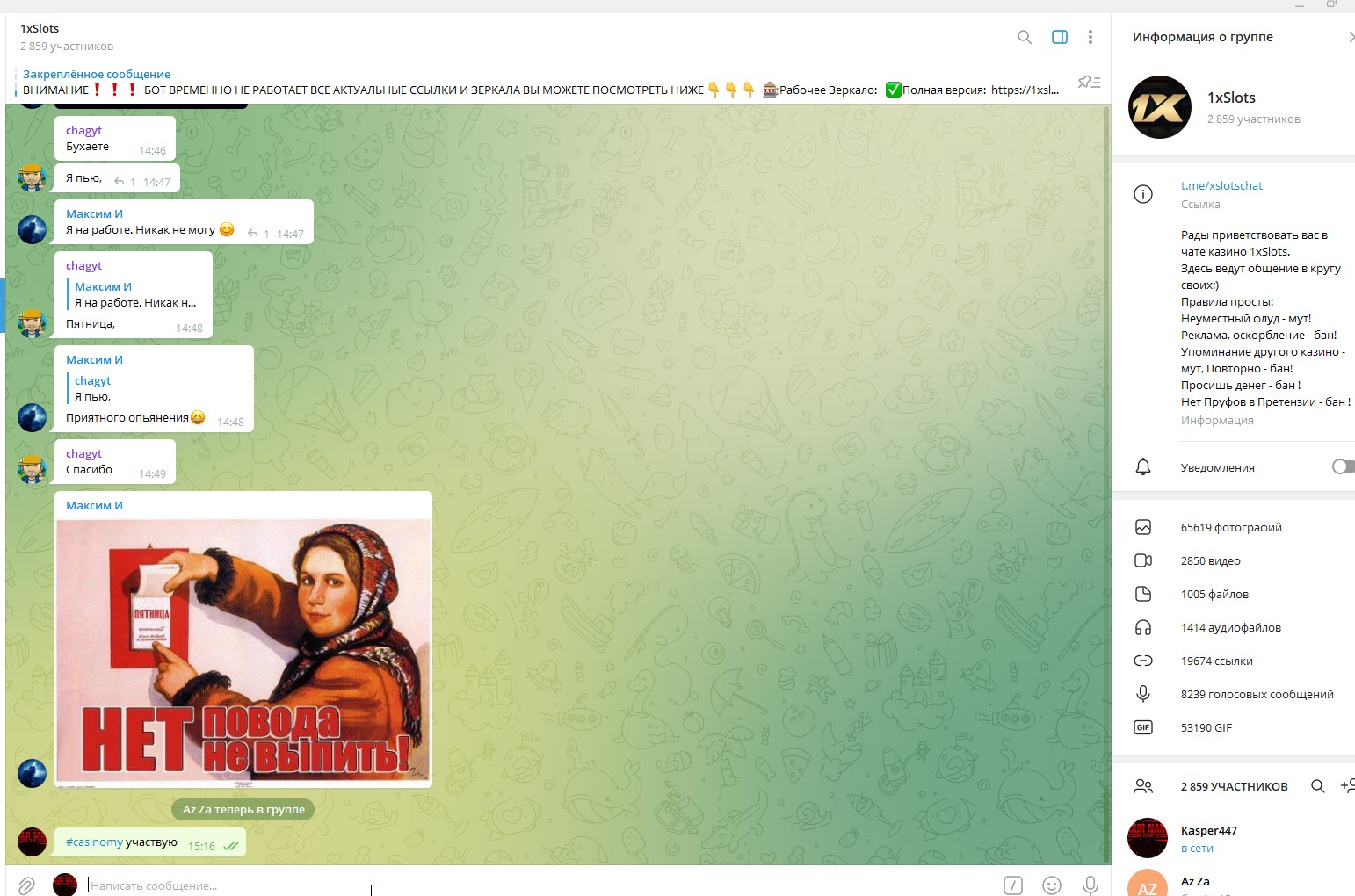The image size is (1355, 896).
Task: Open the bot commands slash icon
Action: tap(1013, 885)
